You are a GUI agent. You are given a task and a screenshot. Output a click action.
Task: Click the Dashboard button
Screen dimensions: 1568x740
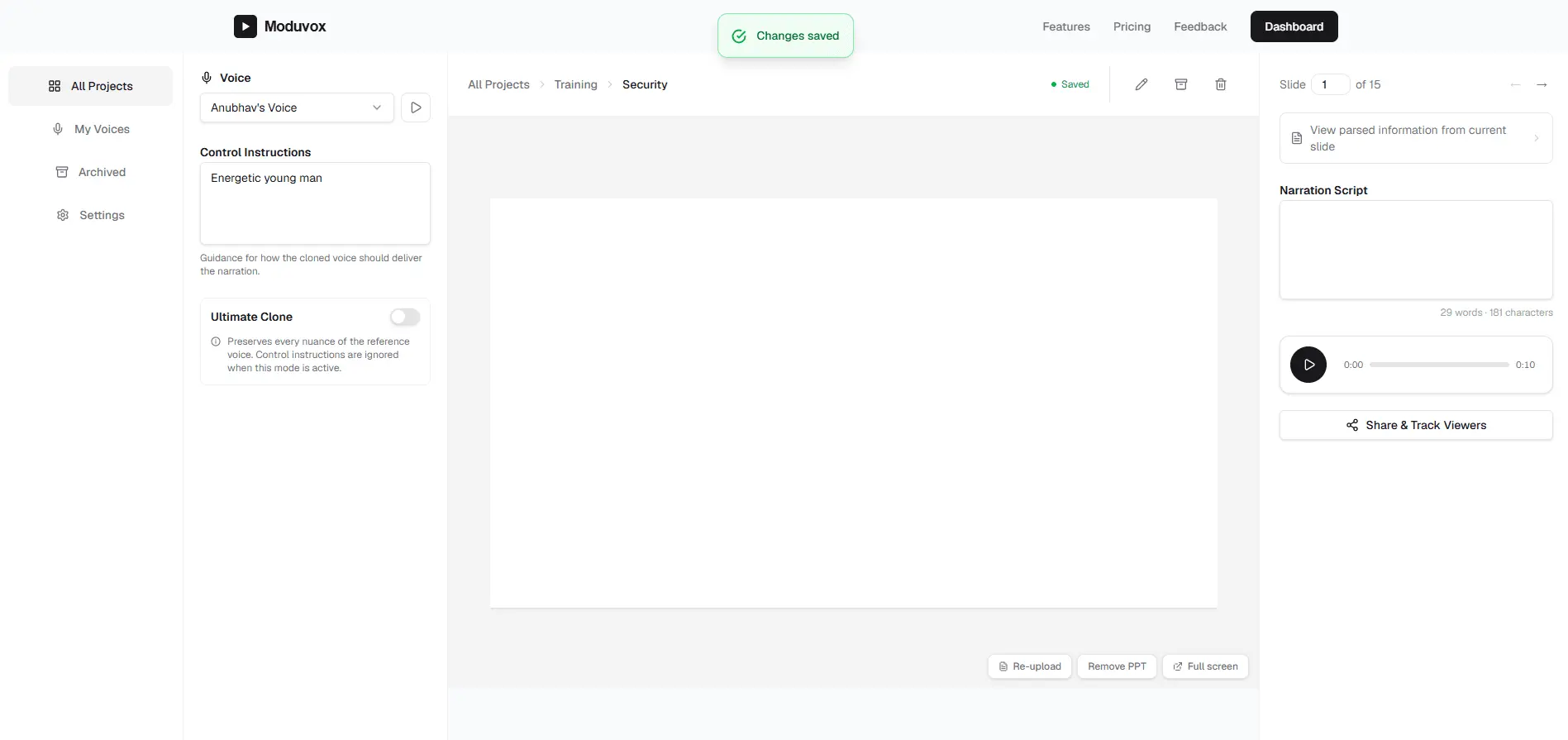point(1294,26)
